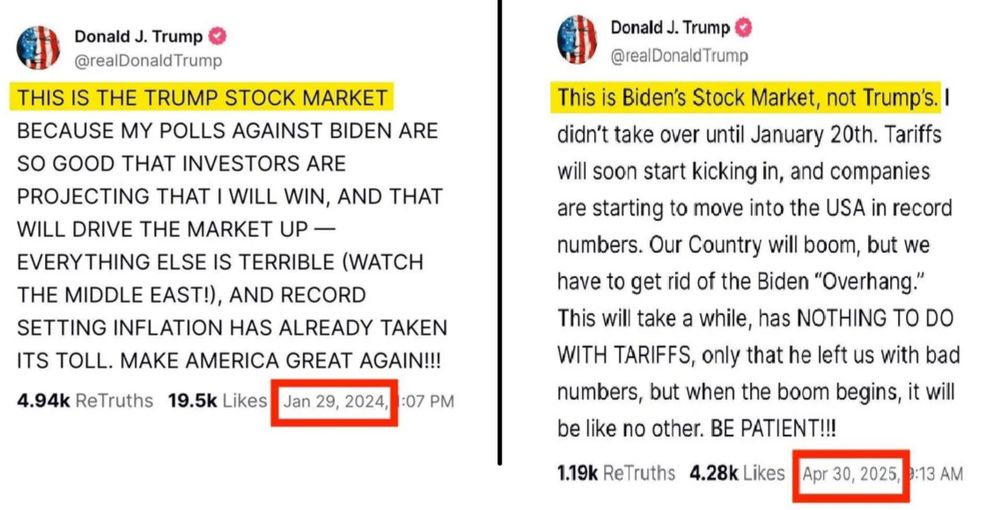Click the right post's verified badge
The height and width of the screenshot is (510, 1000).
[x=744, y=27]
